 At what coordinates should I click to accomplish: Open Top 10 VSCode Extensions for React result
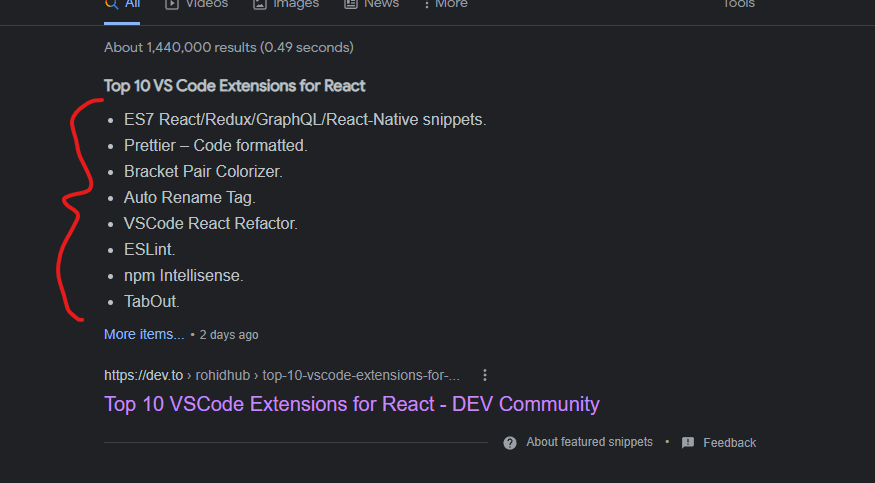pos(352,404)
